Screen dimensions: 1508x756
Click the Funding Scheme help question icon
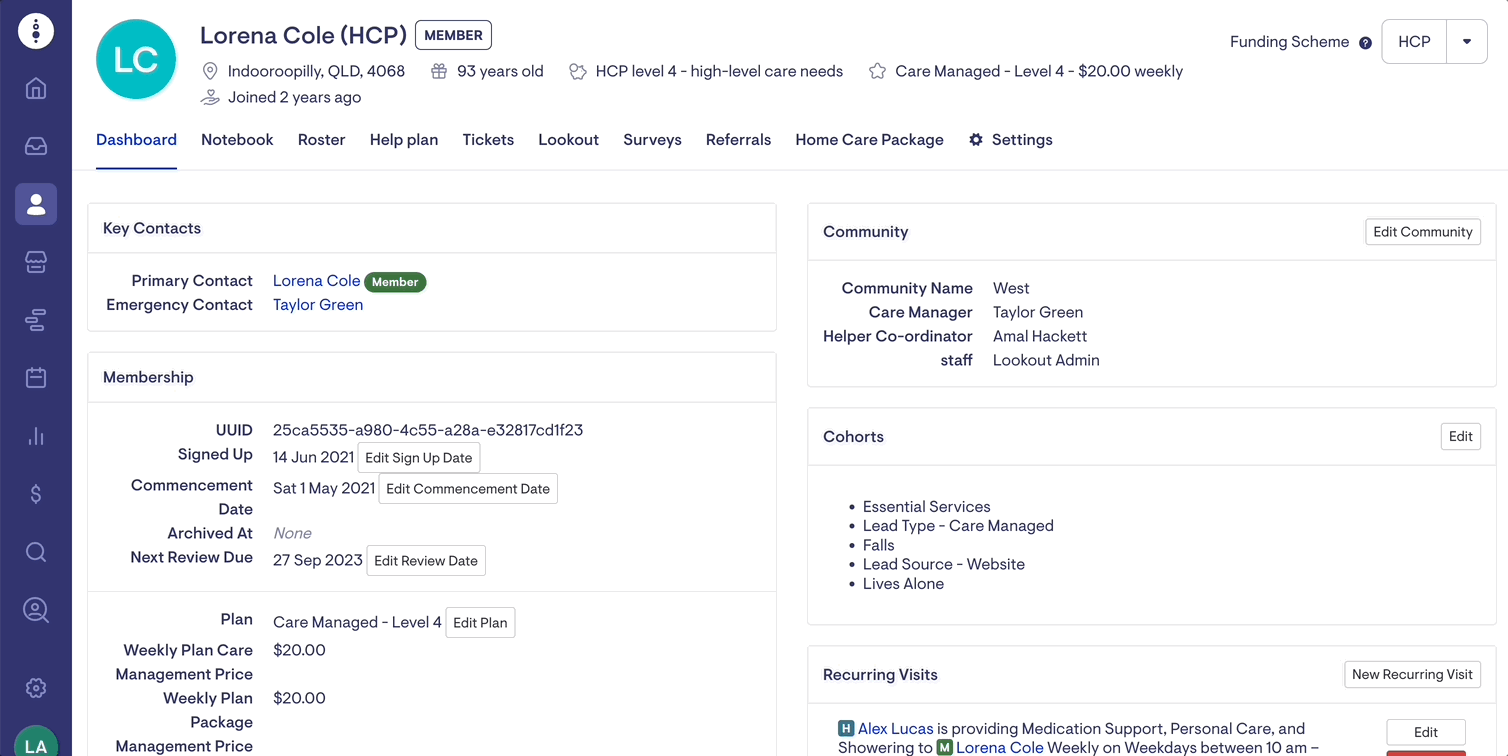[x=1365, y=43]
